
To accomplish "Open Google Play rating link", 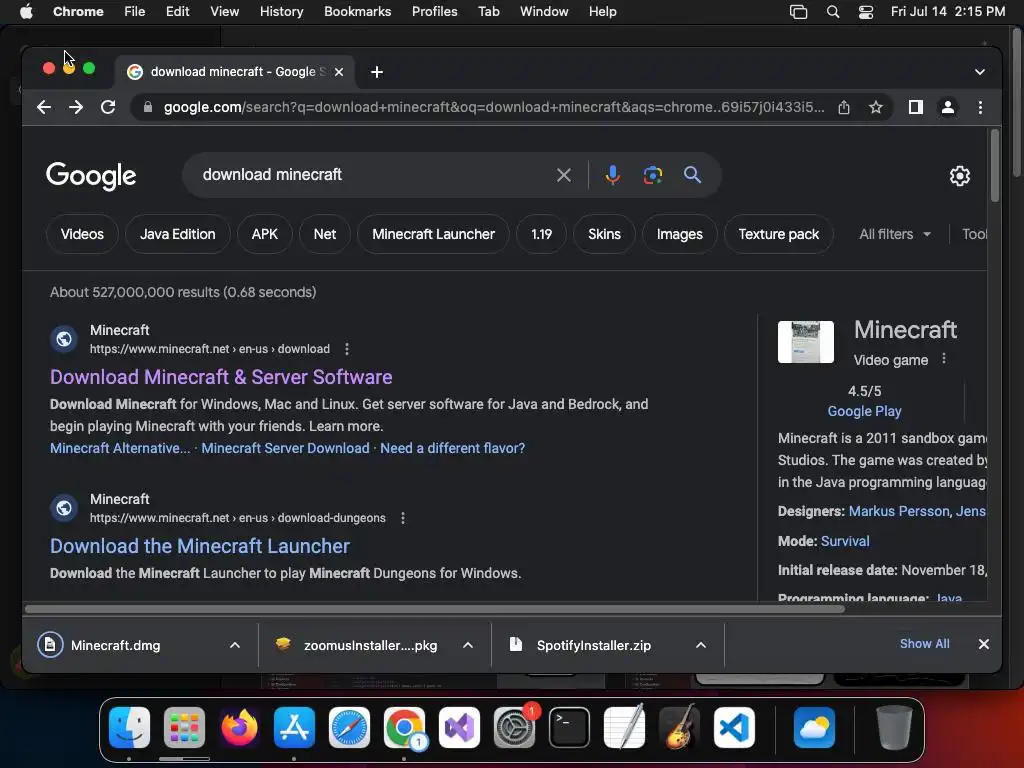I will (x=864, y=411).
